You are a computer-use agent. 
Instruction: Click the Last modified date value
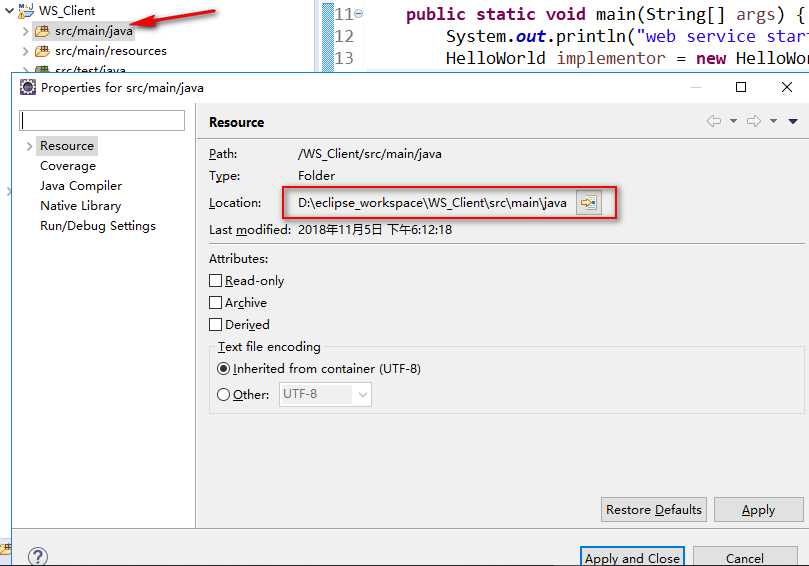(x=375, y=230)
